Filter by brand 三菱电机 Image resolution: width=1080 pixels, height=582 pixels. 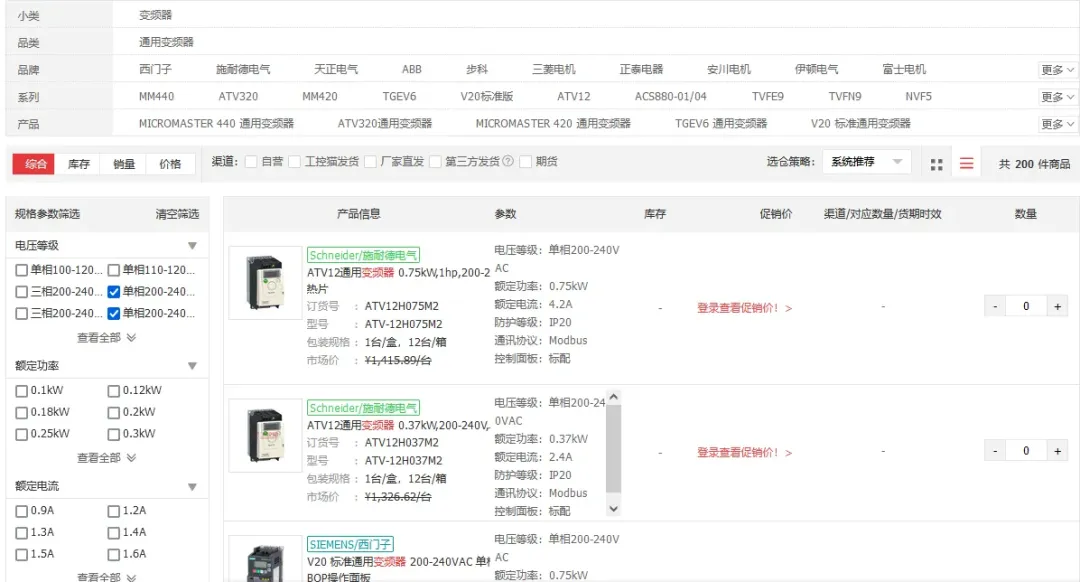tap(554, 70)
